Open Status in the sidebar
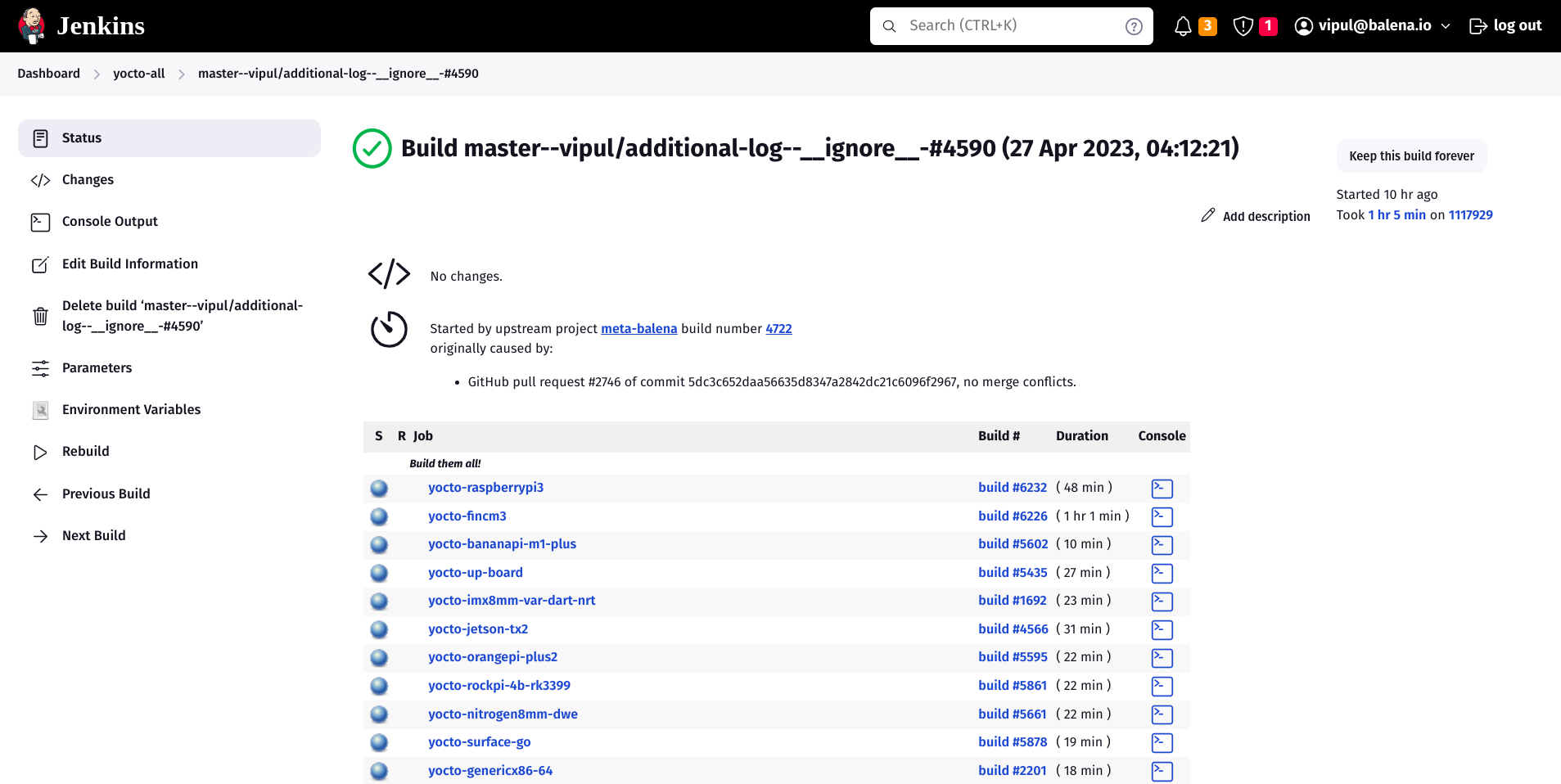Image resolution: width=1561 pixels, height=784 pixels. [169, 138]
